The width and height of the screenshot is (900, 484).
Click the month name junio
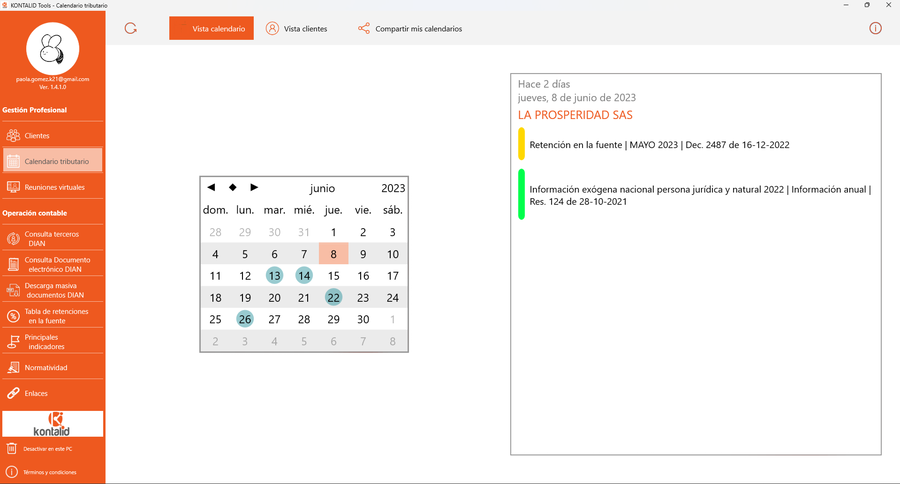tap(323, 188)
